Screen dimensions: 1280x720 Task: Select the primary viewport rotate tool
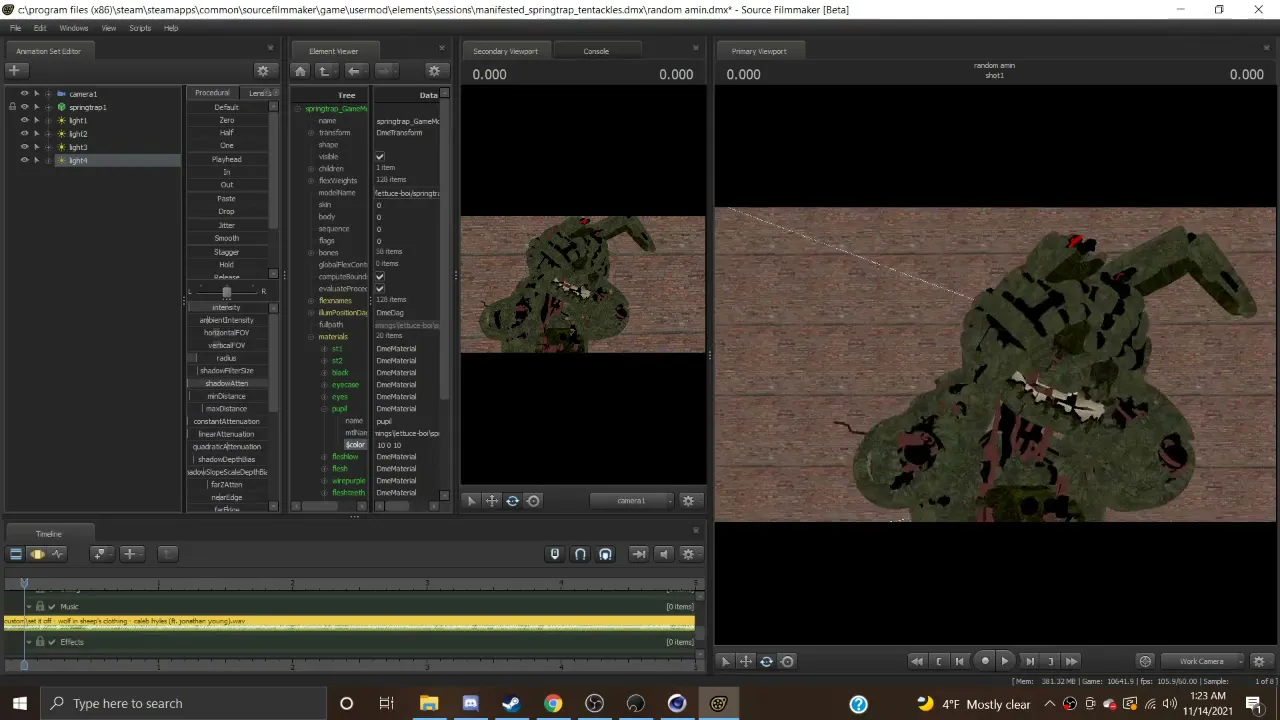[766, 661]
